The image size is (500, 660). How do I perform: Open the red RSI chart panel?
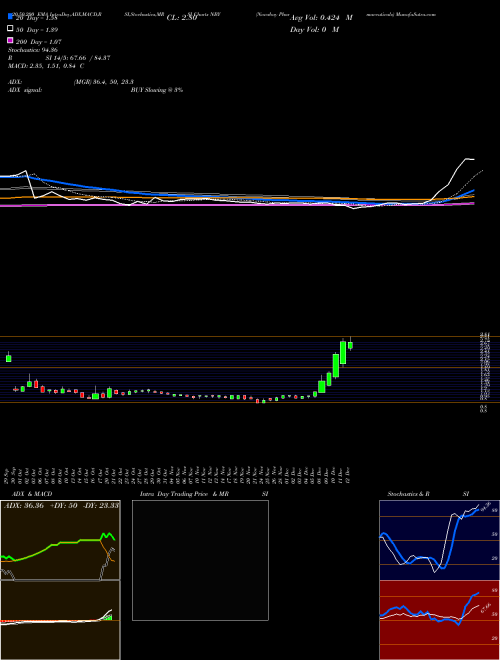[439, 620]
